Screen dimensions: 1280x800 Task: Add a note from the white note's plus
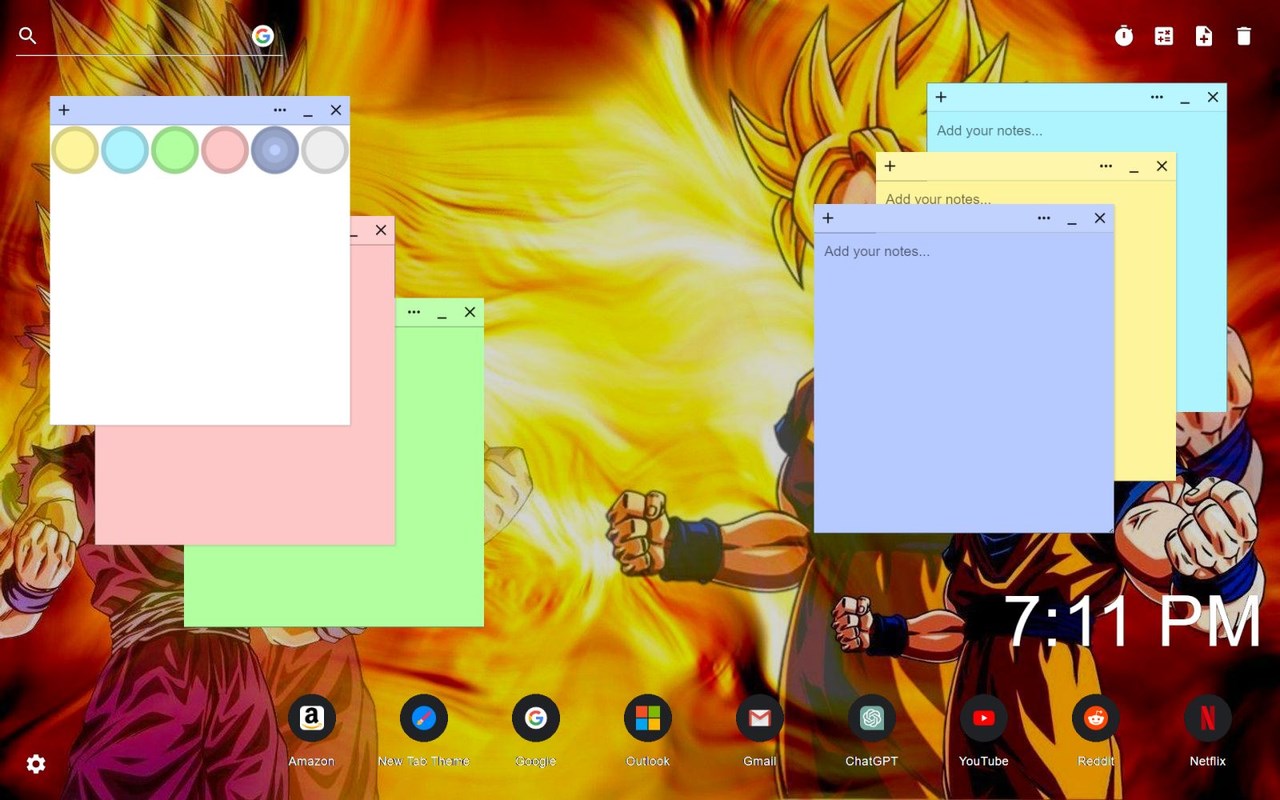(x=64, y=110)
